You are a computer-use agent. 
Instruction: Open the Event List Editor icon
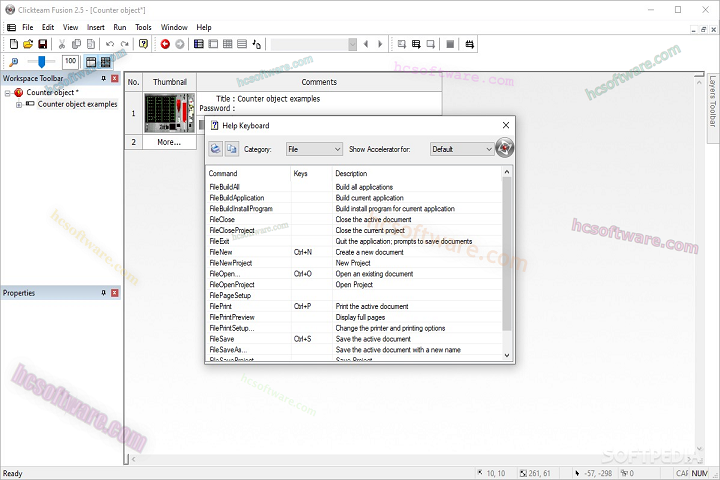point(242,44)
